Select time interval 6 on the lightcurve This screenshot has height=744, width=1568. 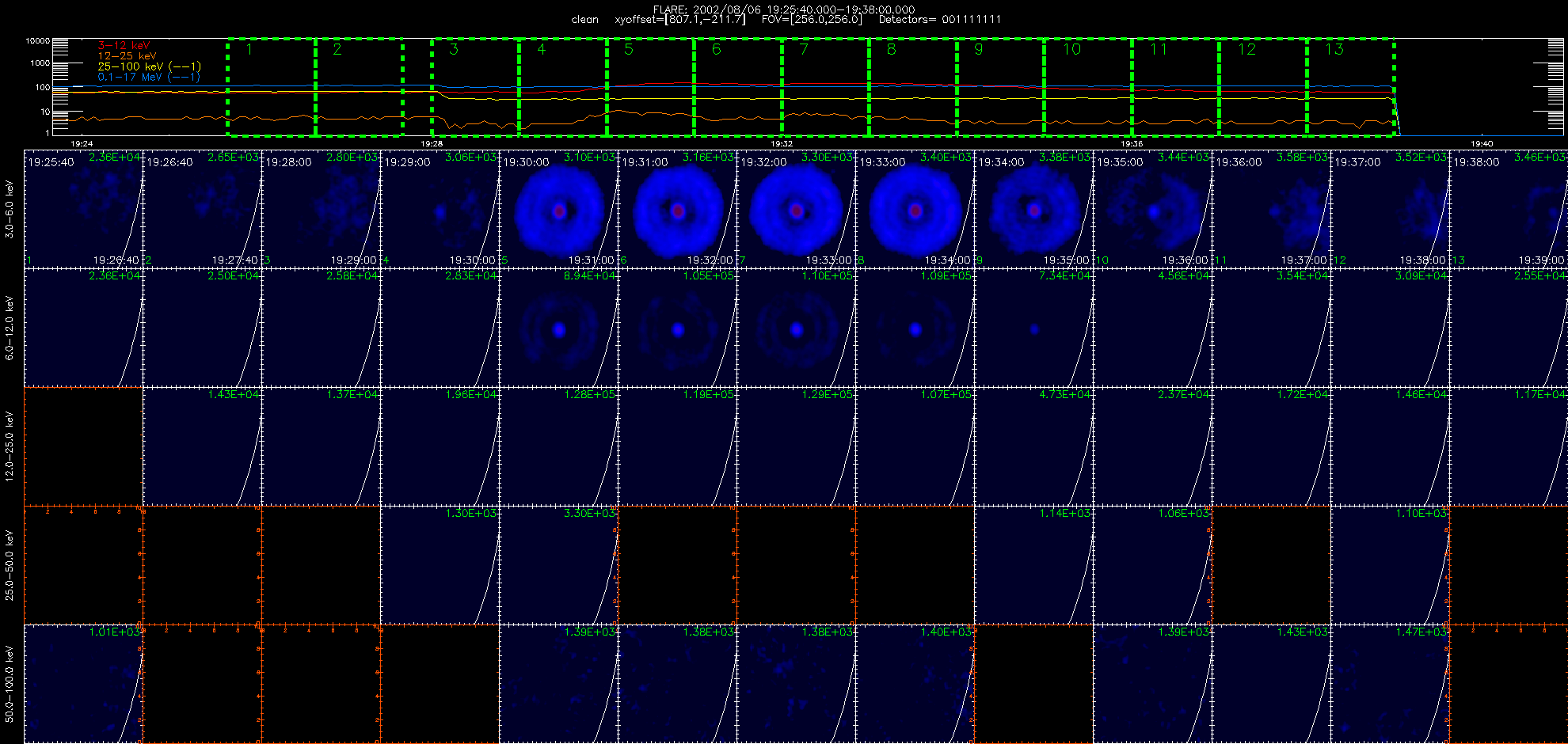tap(738, 87)
